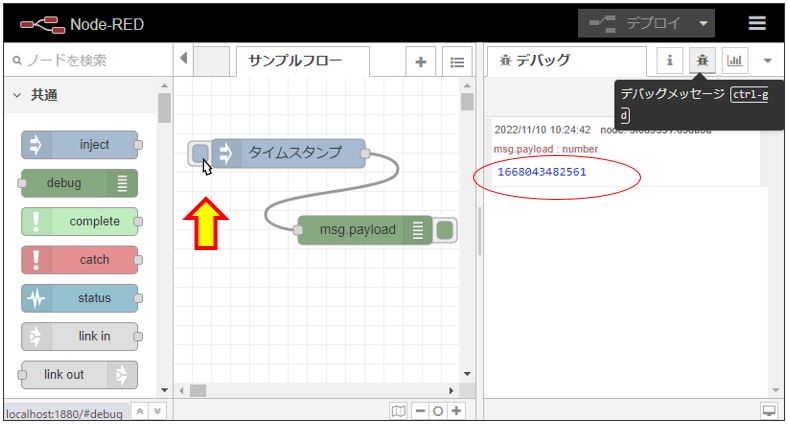Viewport: 788px width, 424px height.
Task: Click the debug payload value 1668043482561
Action: [541, 172]
